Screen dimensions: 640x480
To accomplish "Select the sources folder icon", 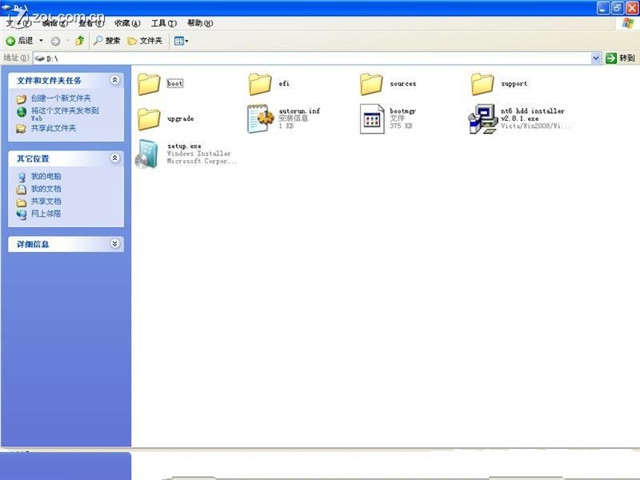I will click(371, 84).
